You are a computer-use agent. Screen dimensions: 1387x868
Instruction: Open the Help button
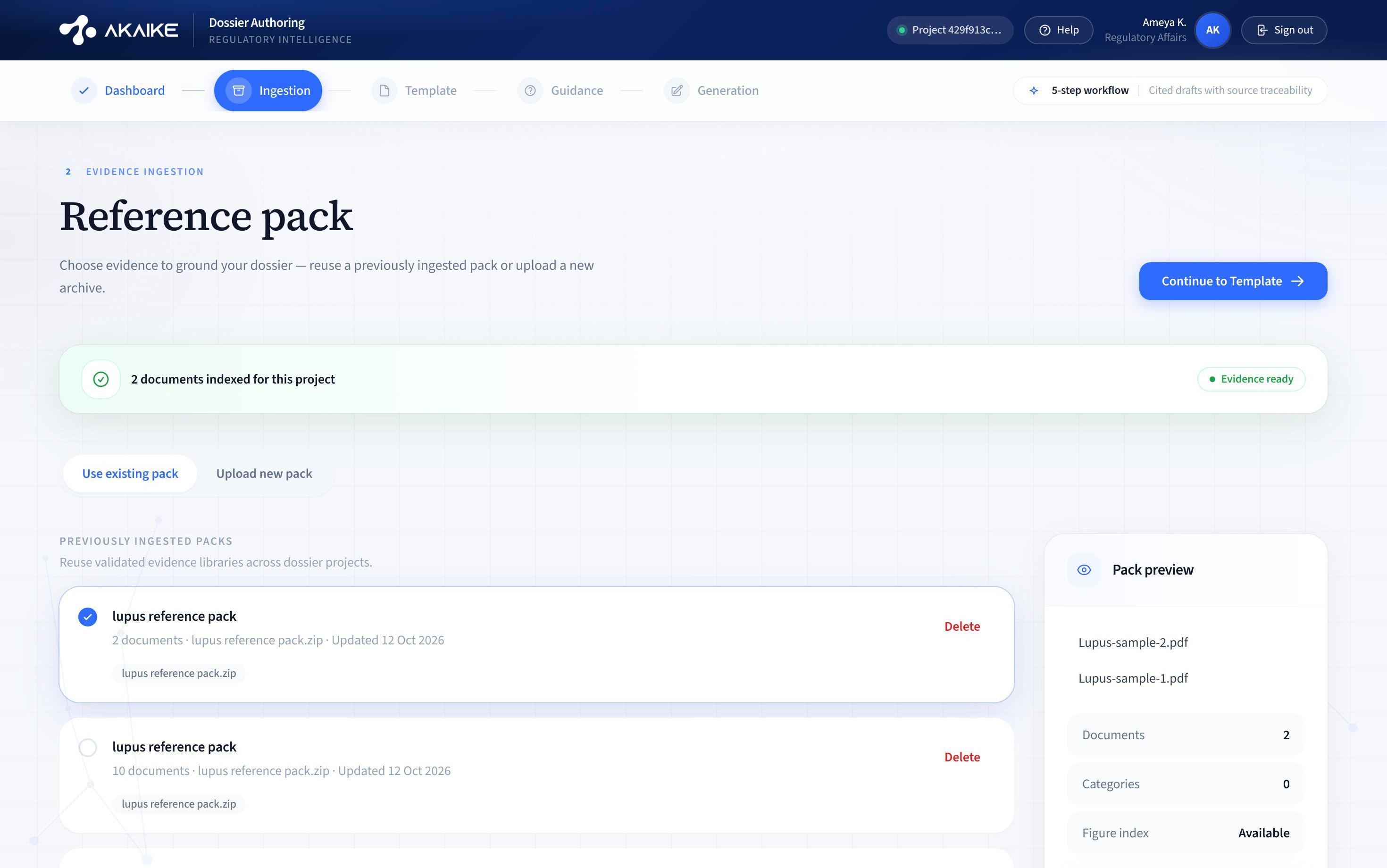[x=1059, y=30]
